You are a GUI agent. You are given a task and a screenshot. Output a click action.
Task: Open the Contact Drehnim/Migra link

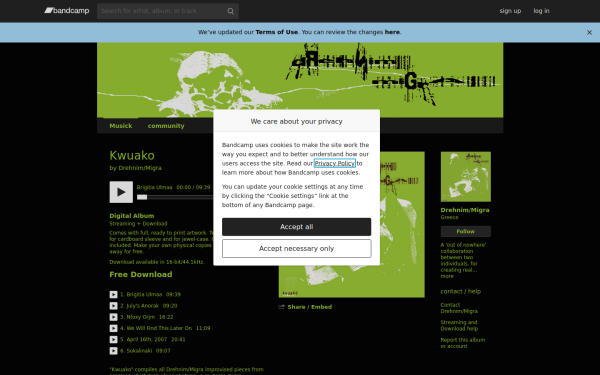click(459, 308)
